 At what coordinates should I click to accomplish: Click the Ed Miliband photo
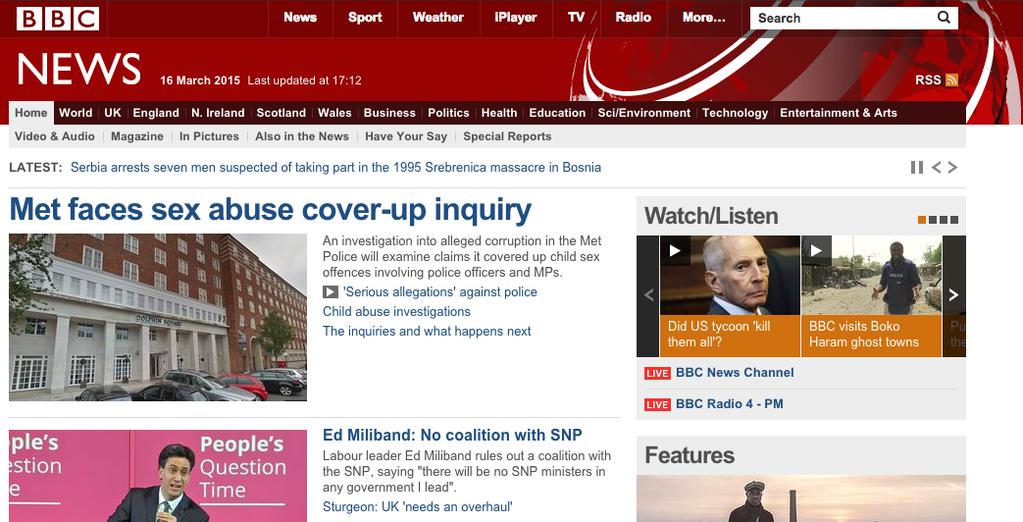click(158, 476)
